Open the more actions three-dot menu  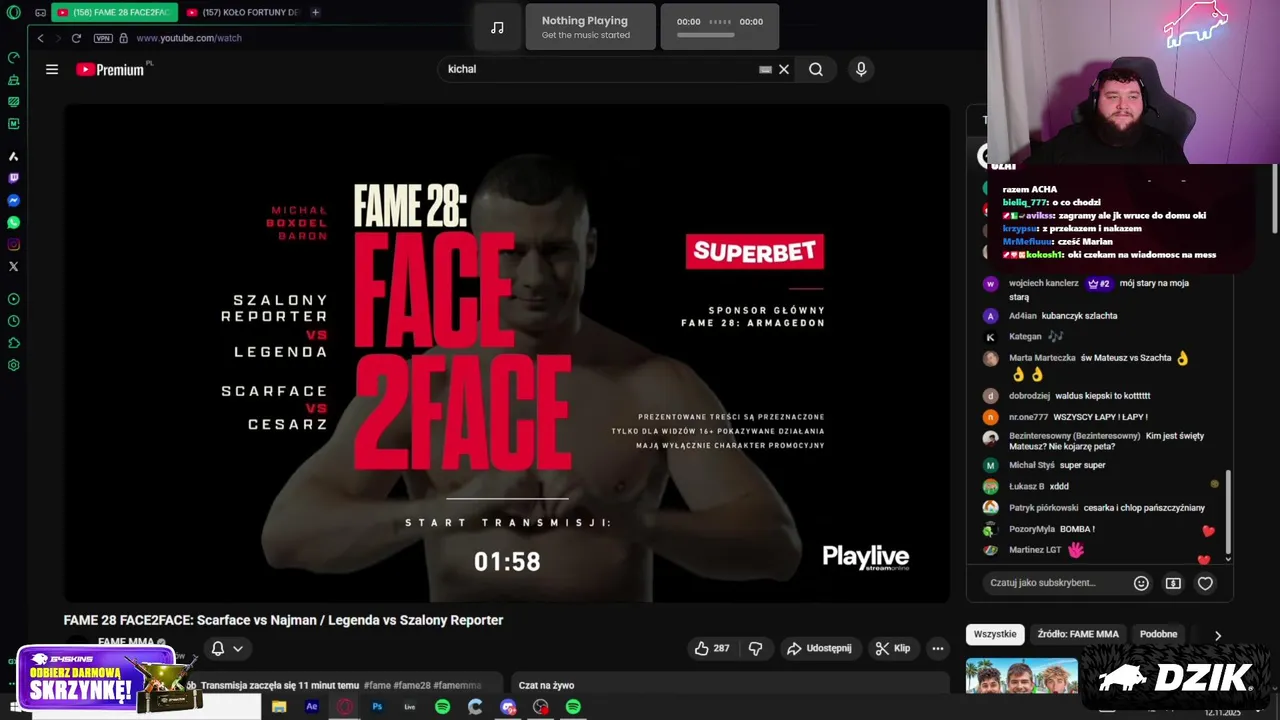tap(937, 648)
